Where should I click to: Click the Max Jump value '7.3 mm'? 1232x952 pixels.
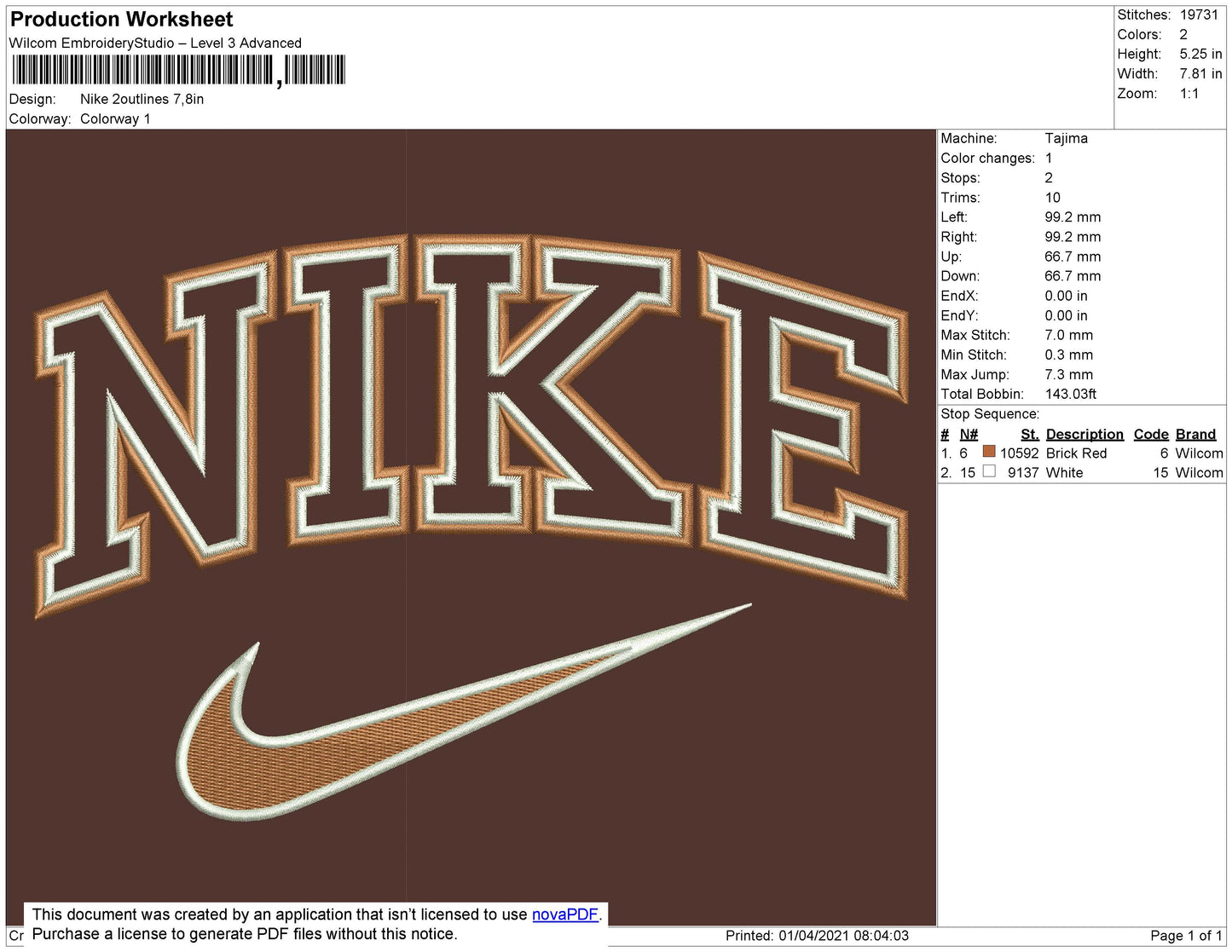(1068, 374)
